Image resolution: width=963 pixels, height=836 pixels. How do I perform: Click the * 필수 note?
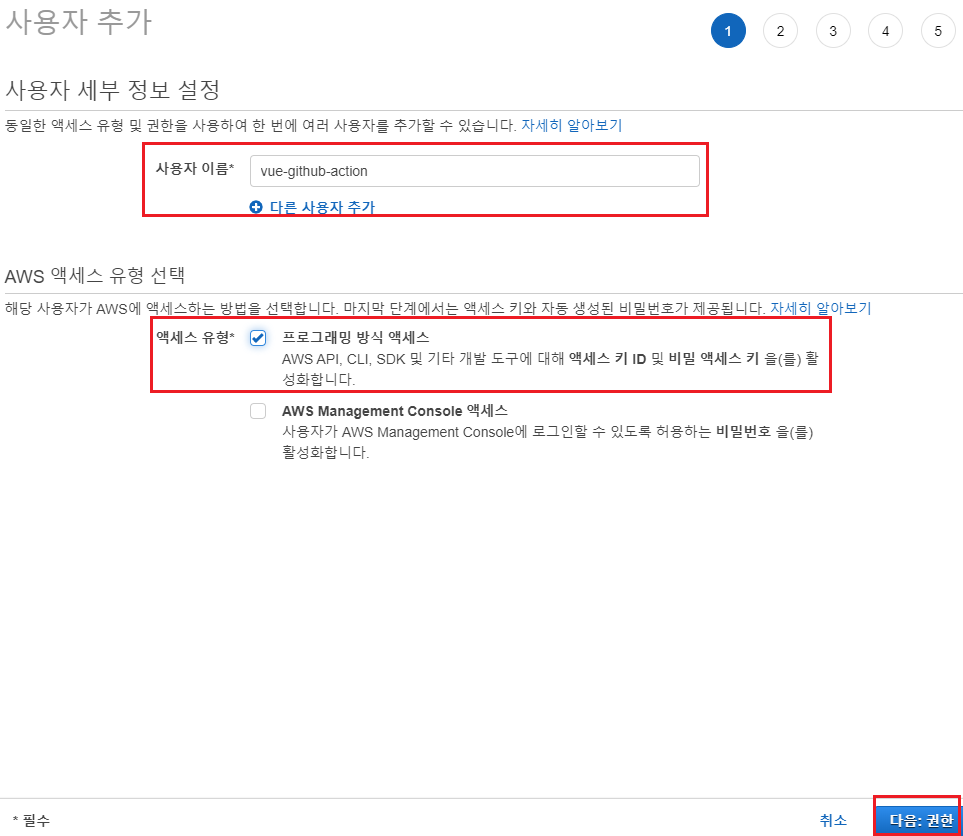[31, 821]
